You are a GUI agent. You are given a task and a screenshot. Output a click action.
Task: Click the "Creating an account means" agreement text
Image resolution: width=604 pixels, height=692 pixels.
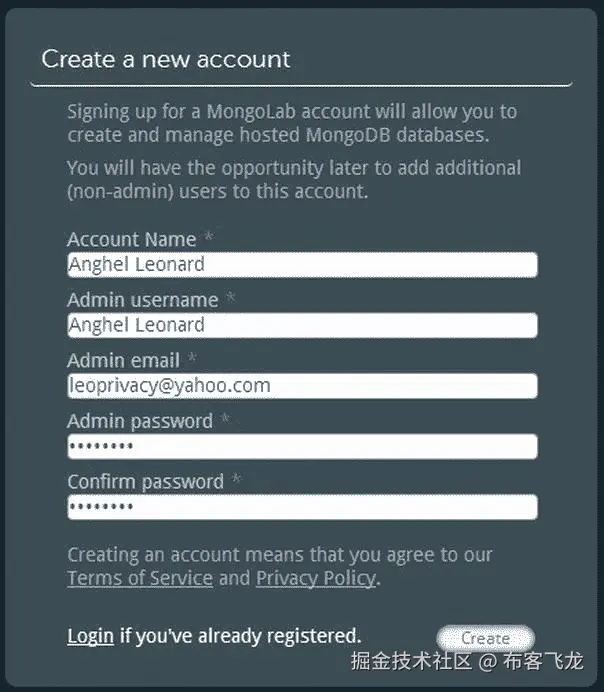point(279,554)
